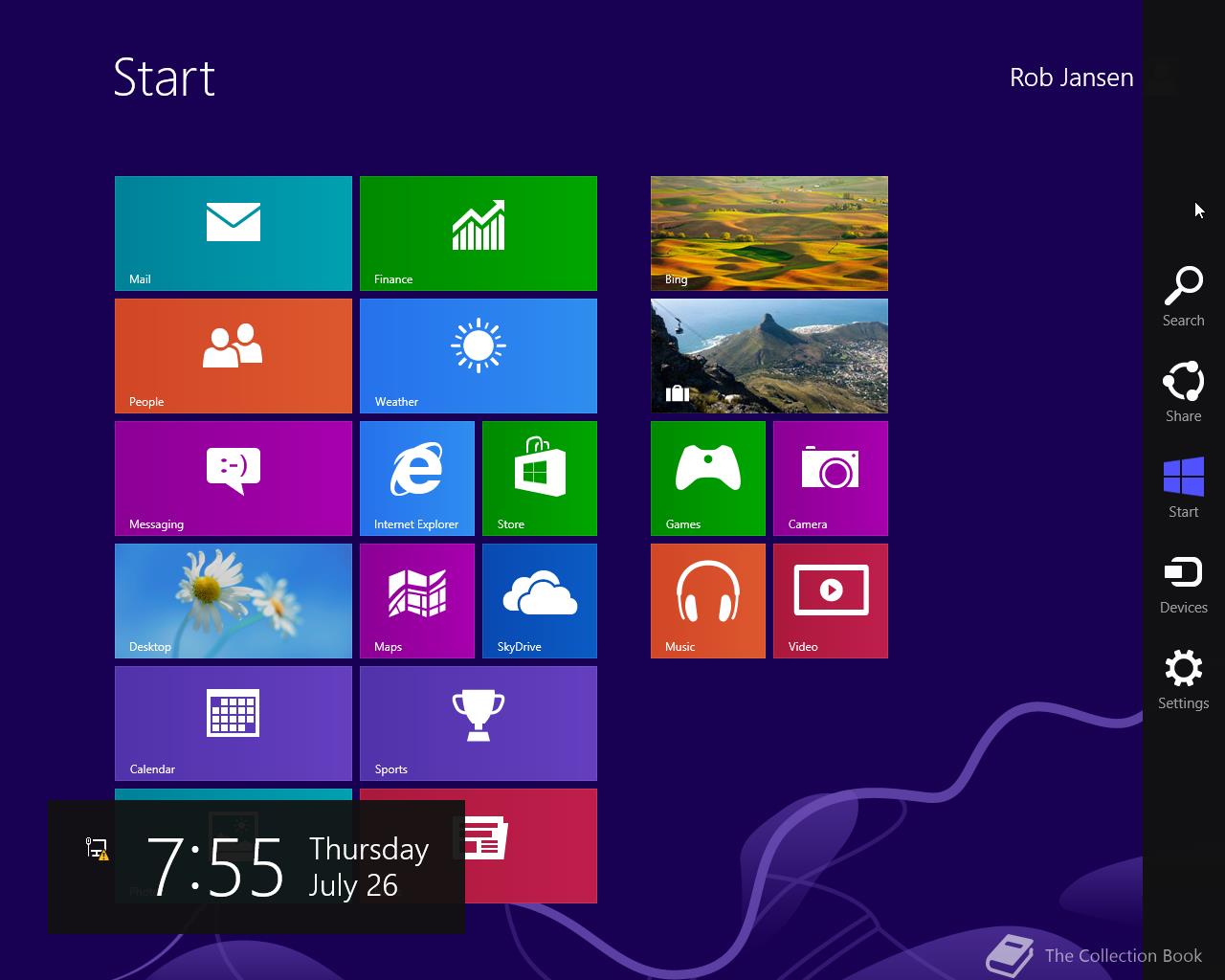Open the Travel tile with suitcase icon
1225x980 pixels.
tap(769, 356)
